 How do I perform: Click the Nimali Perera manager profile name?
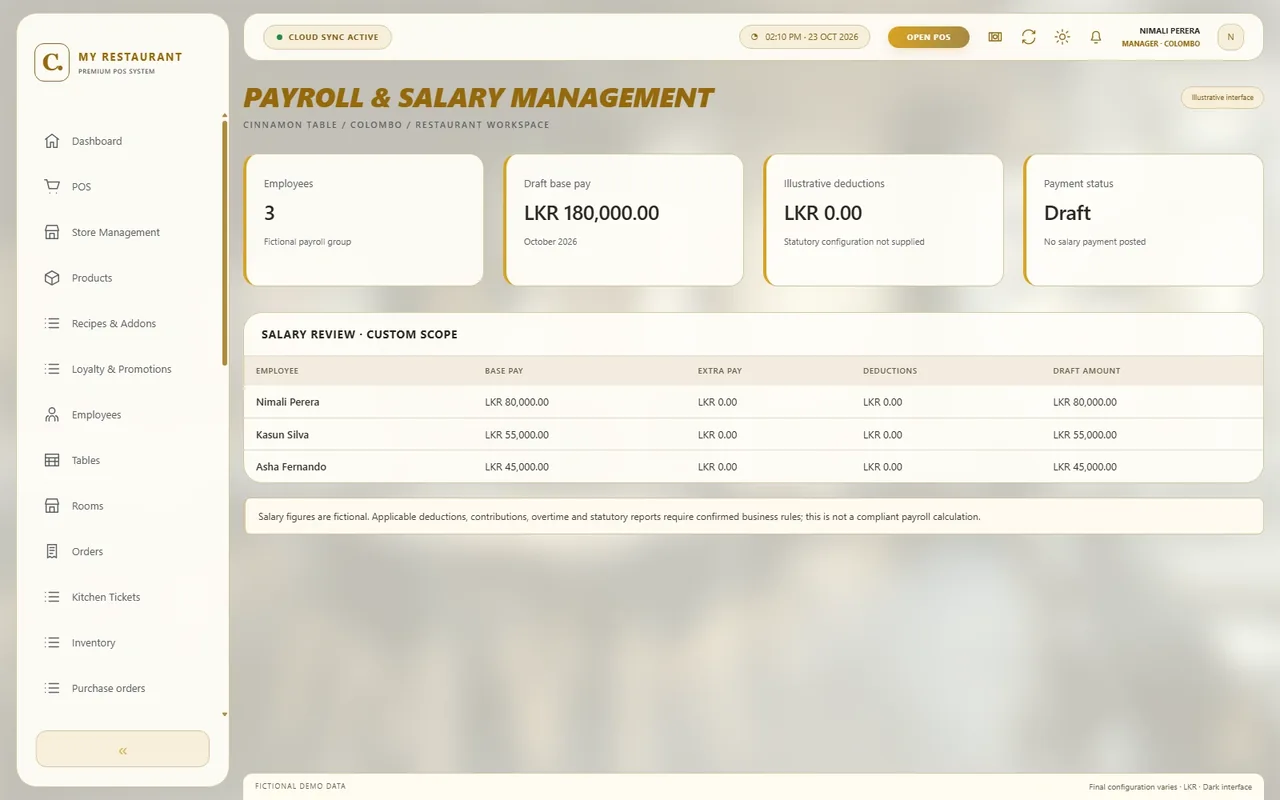click(x=1169, y=31)
